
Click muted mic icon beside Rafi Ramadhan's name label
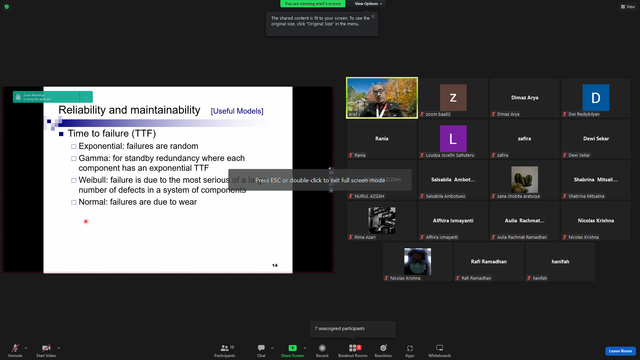pos(458,278)
